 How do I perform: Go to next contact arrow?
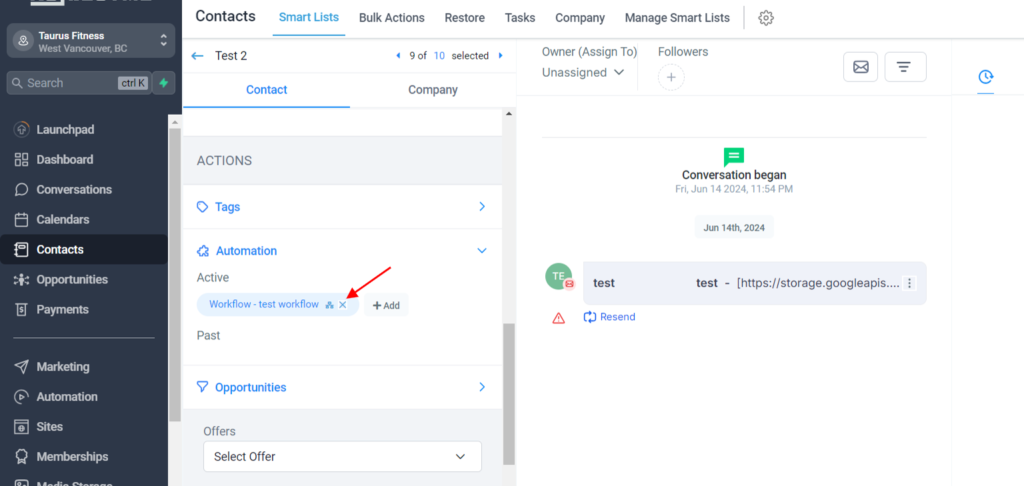point(501,56)
